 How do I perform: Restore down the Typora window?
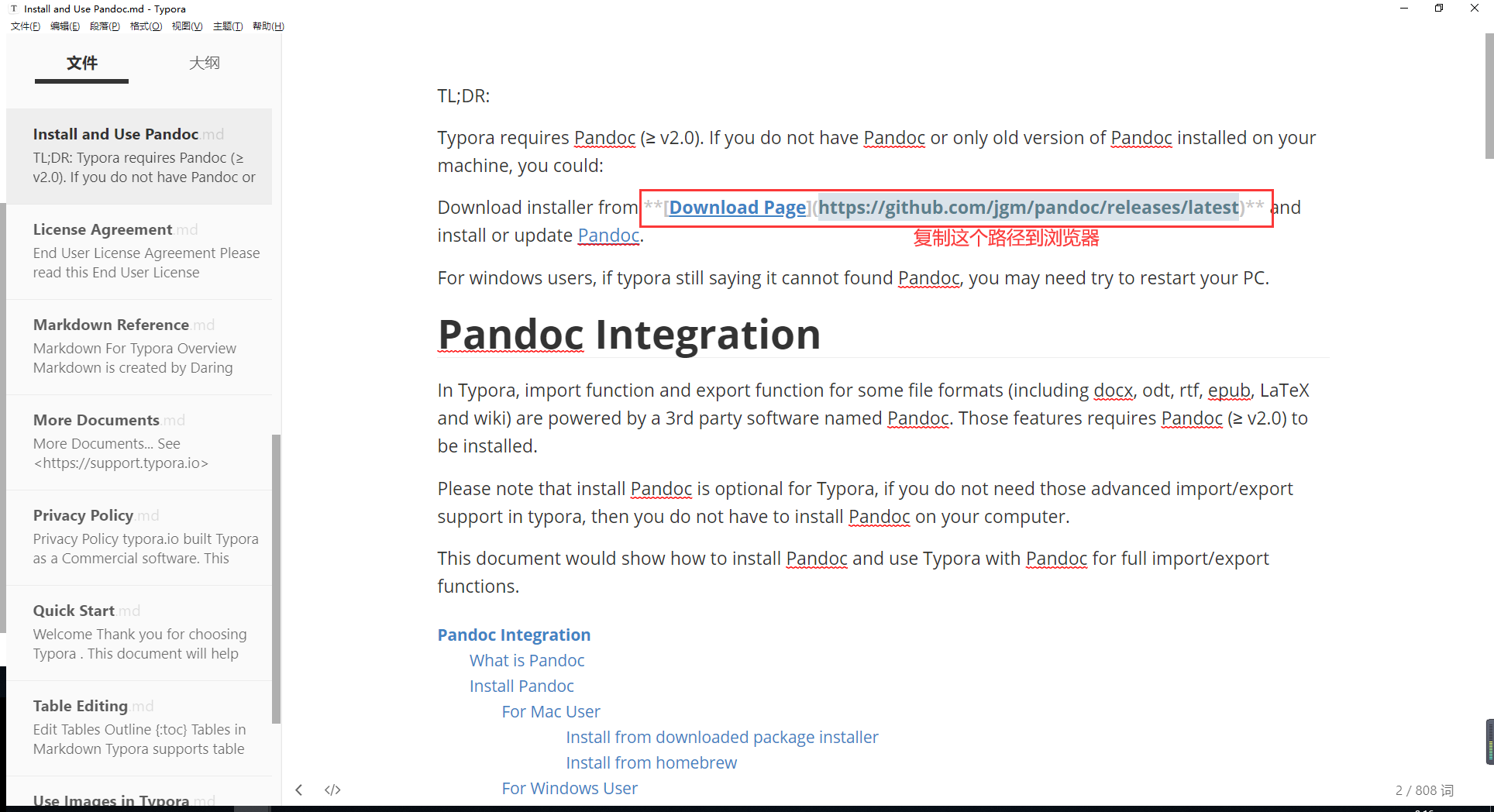(x=1439, y=9)
